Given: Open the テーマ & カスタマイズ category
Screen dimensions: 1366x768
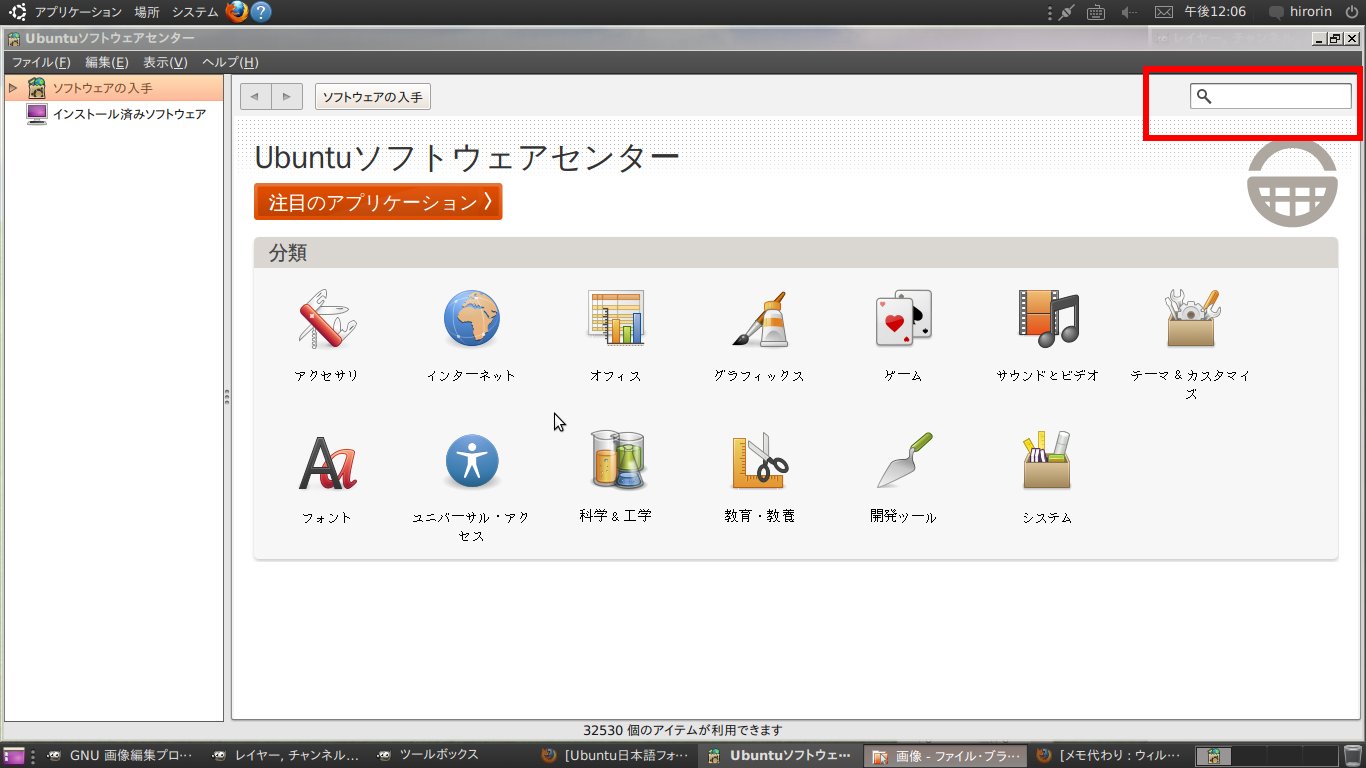Looking at the screenshot, I should click(1191, 345).
